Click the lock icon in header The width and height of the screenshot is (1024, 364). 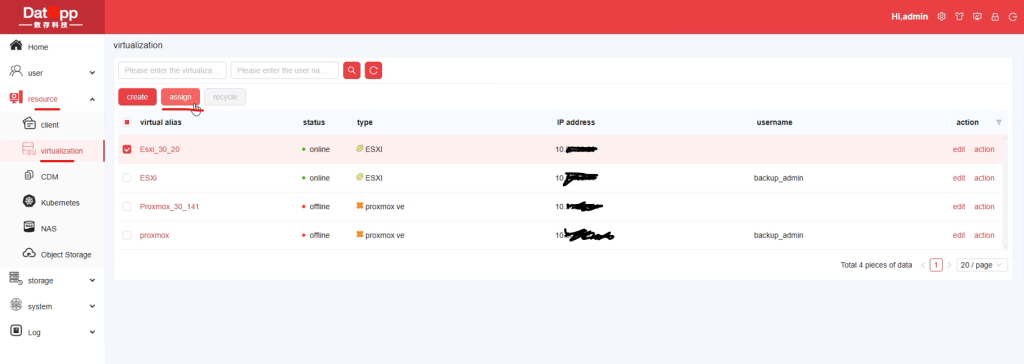point(995,16)
